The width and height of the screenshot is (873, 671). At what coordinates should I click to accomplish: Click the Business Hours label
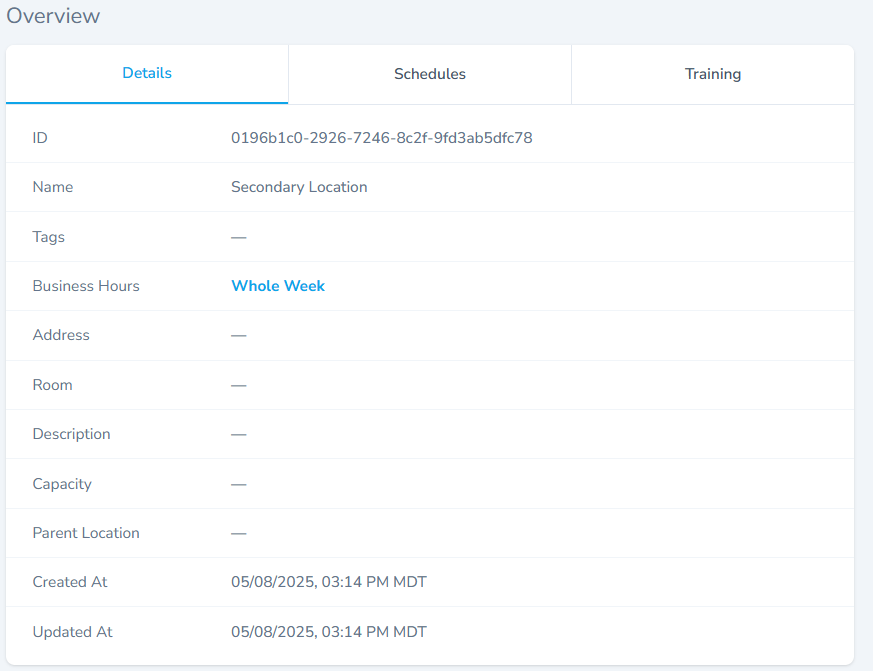(x=86, y=286)
